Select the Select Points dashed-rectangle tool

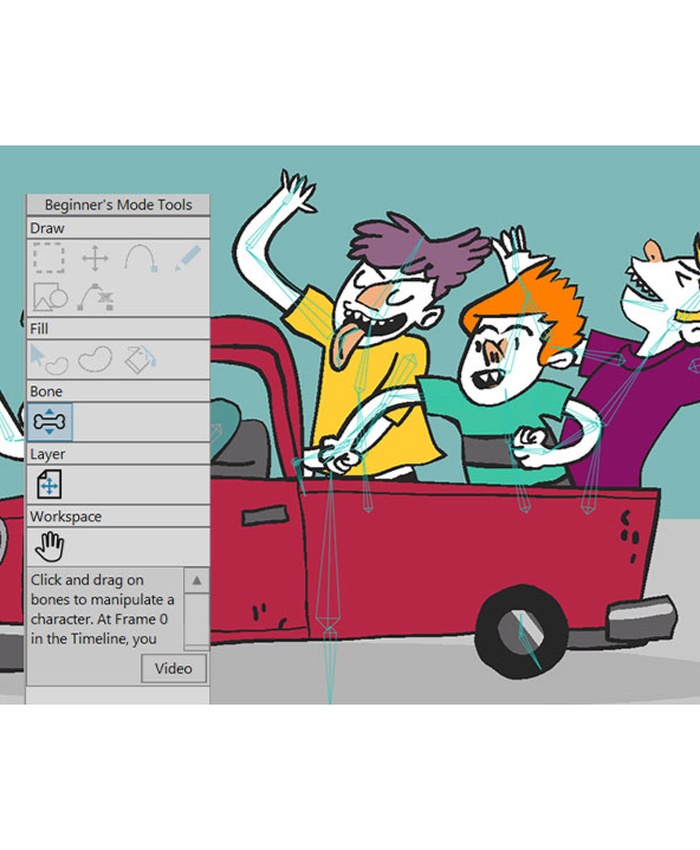(48, 260)
